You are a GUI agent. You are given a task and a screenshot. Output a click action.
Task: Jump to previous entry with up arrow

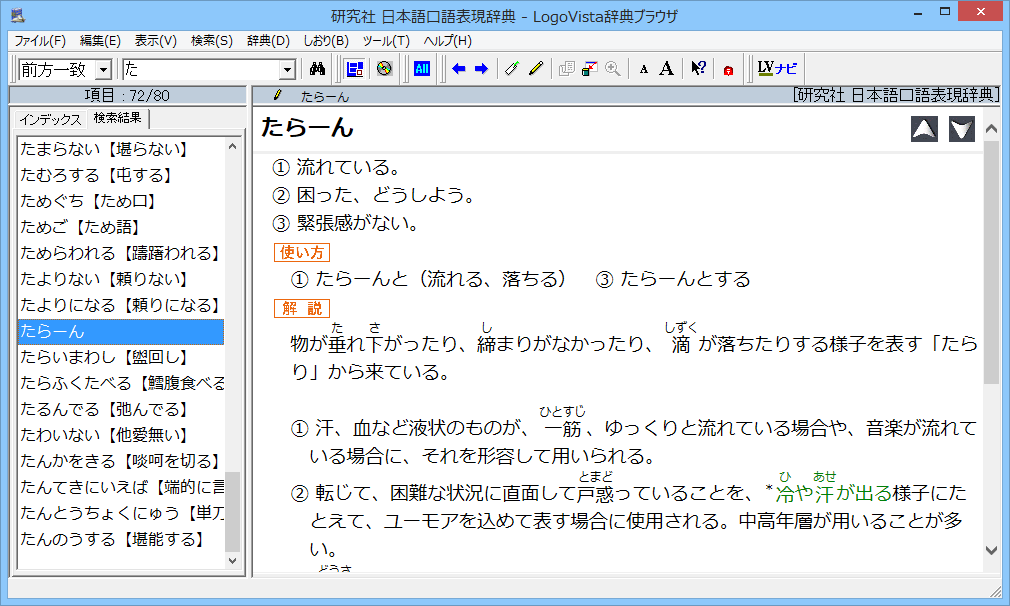pyautogui.click(x=924, y=129)
